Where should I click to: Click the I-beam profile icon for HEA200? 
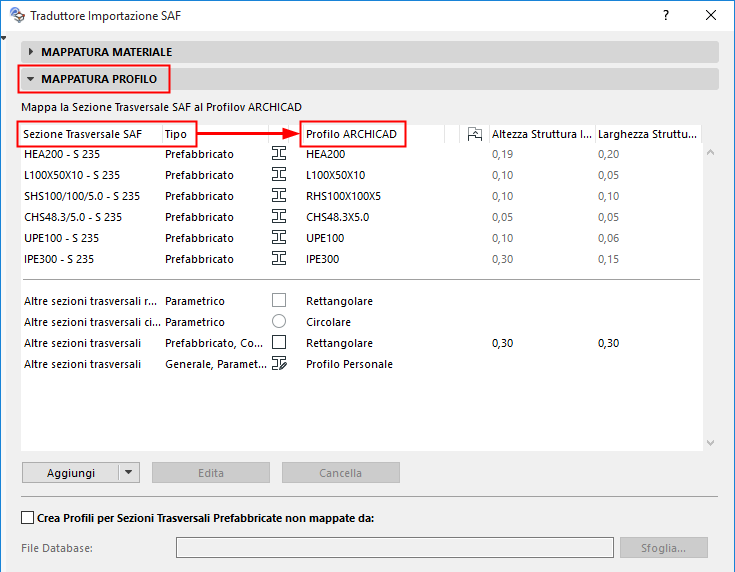pos(279,153)
